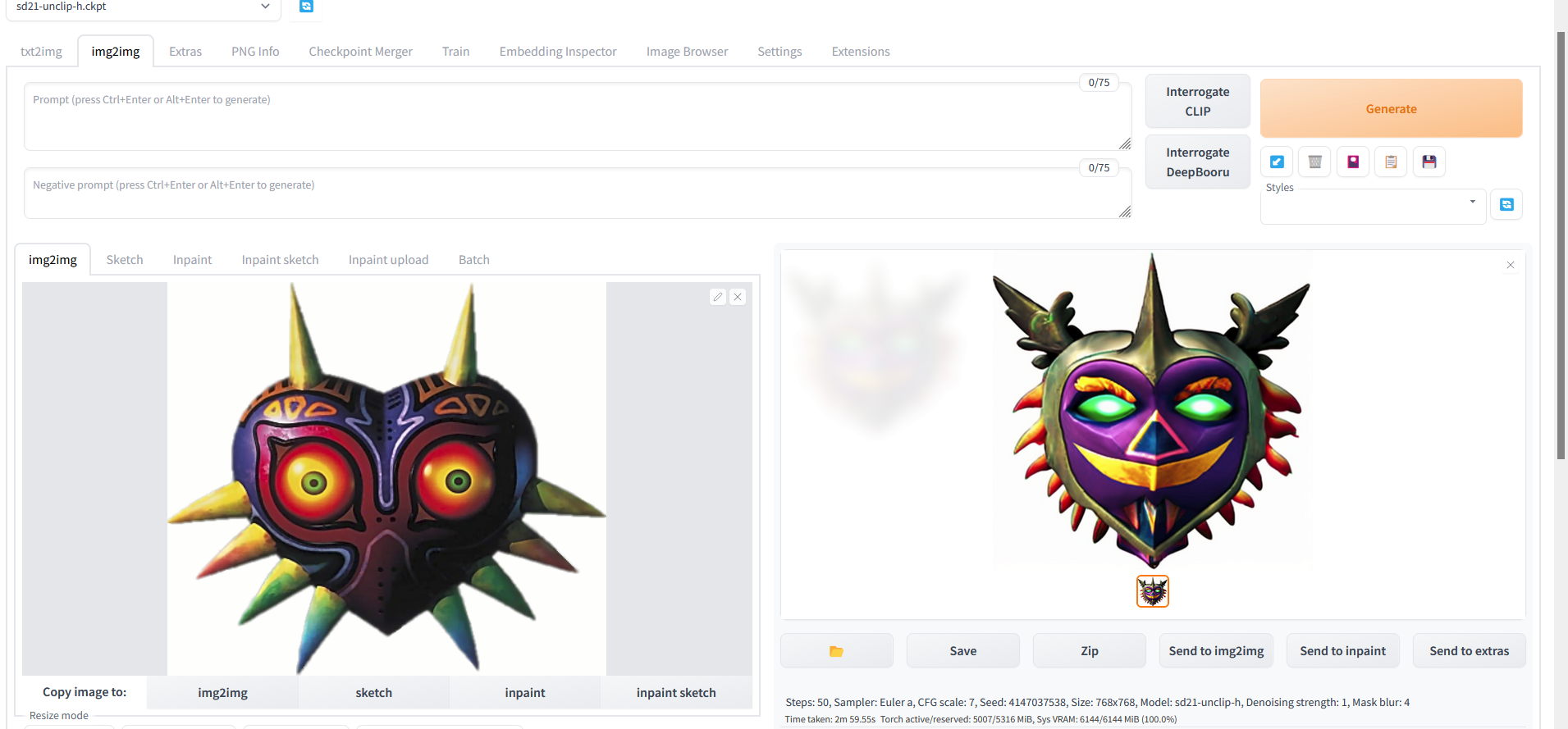Image resolution: width=1568 pixels, height=729 pixels.
Task: Switch to the Batch sub-tab
Action: point(474,259)
